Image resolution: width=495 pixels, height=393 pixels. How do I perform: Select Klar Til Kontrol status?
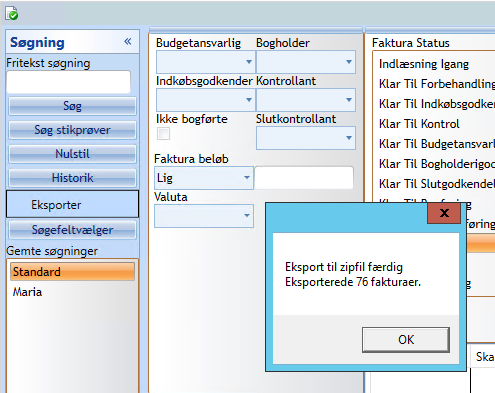coord(419,124)
